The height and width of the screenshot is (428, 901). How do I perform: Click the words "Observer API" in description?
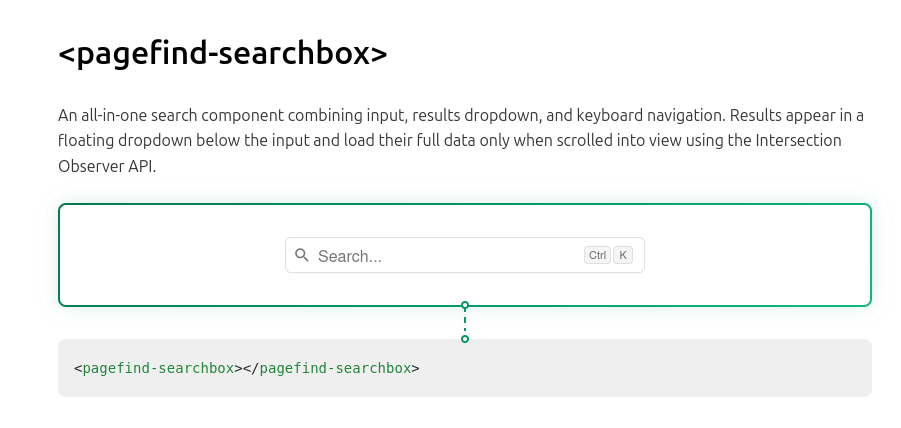click(105, 167)
